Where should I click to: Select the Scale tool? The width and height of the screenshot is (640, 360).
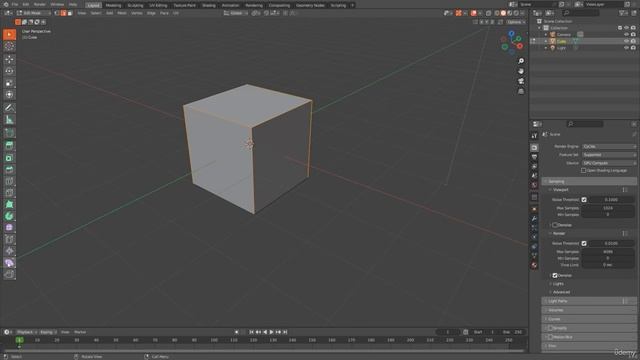click(x=9, y=83)
